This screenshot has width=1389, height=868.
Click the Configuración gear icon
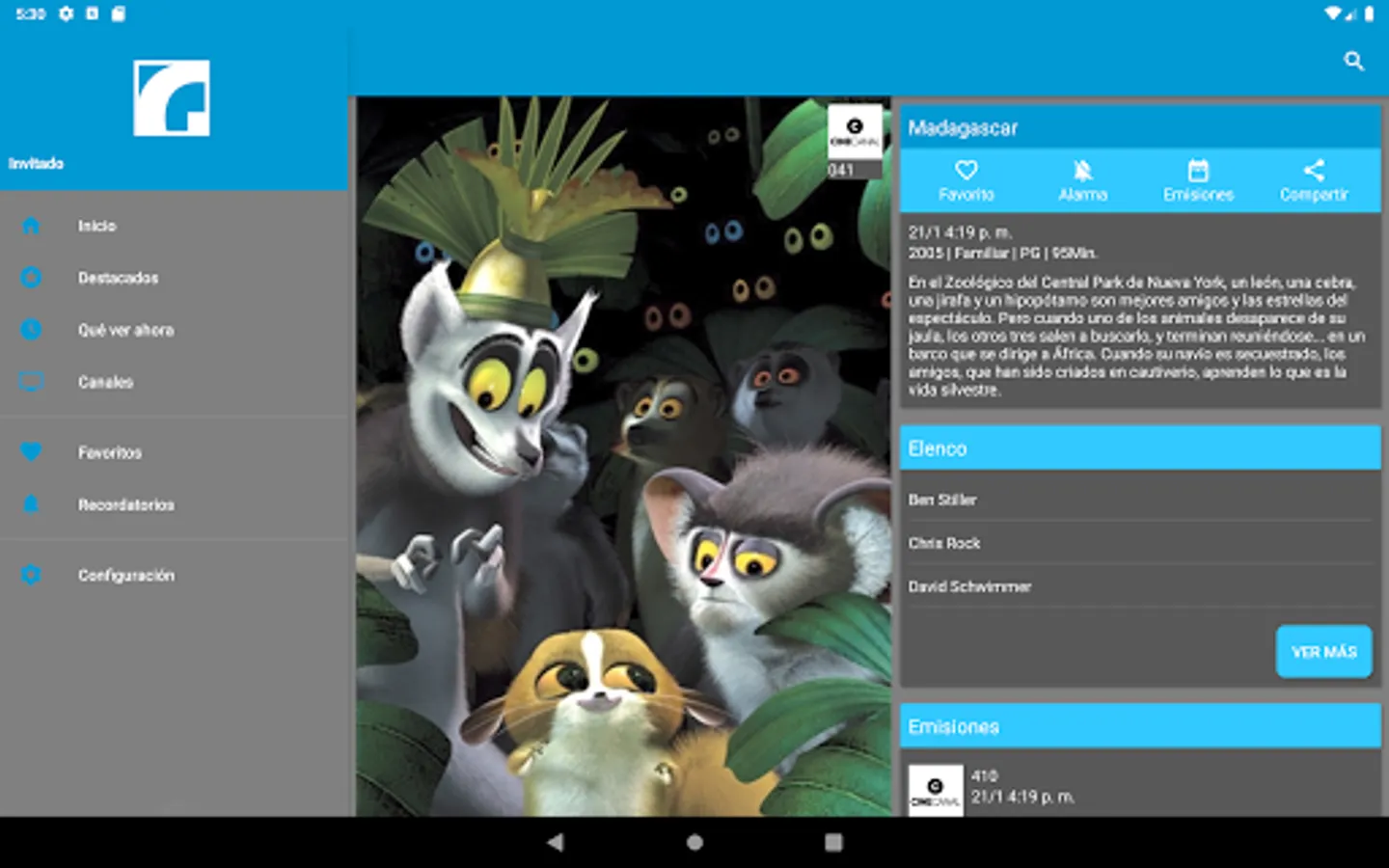(31, 575)
